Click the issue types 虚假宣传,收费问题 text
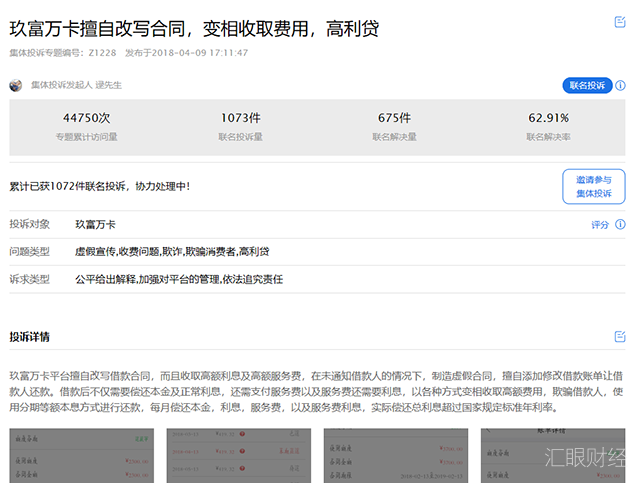 [172, 252]
